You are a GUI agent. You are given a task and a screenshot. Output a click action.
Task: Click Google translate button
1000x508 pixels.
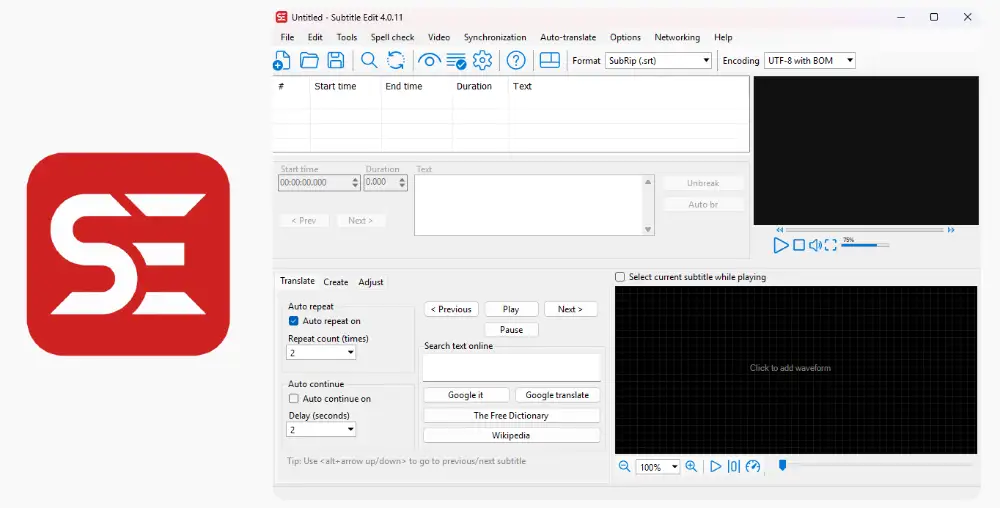pos(557,395)
